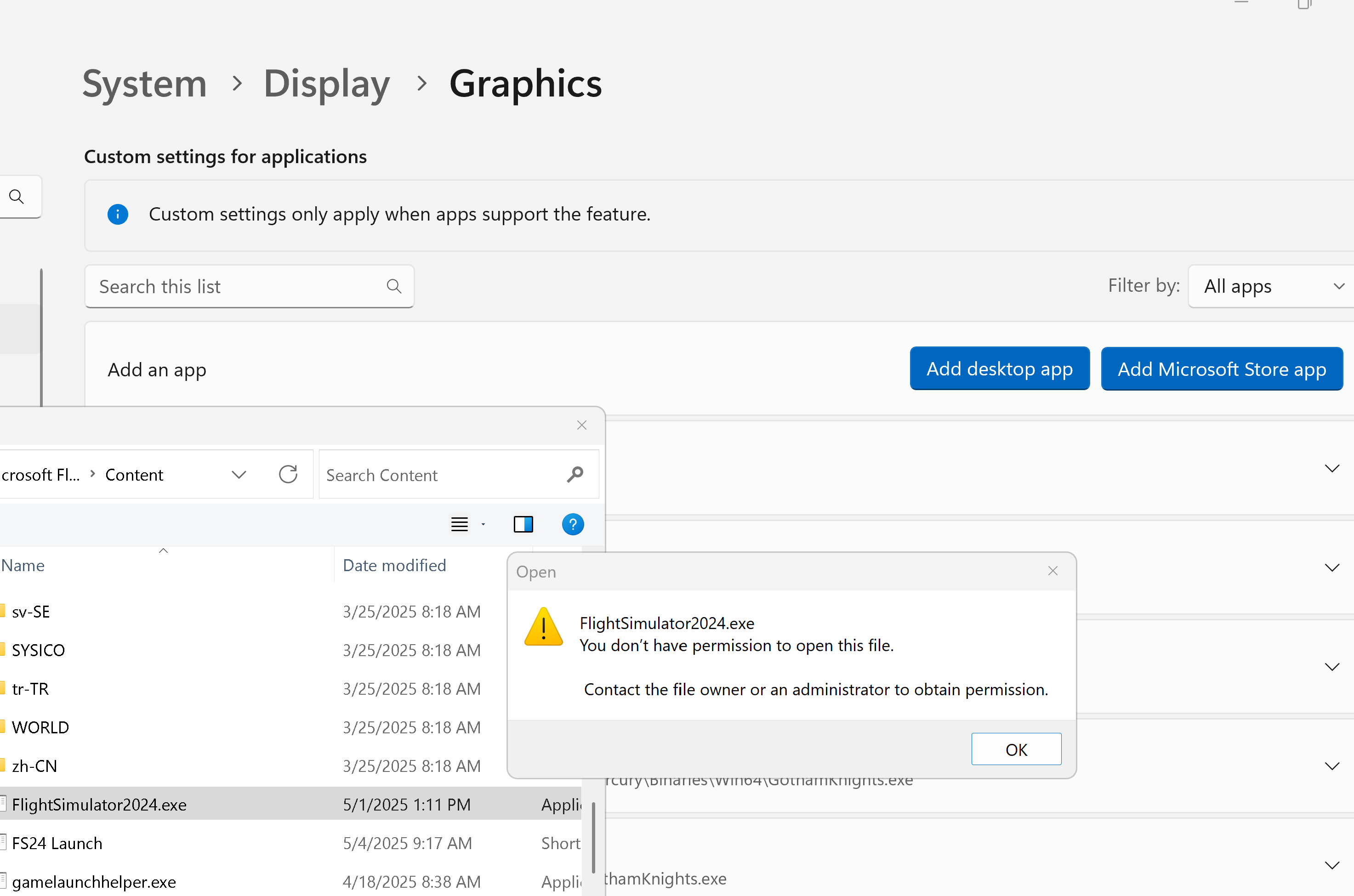The width and height of the screenshot is (1354, 896).
Task: Expand the view options dropdown arrow
Action: (484, 524)
